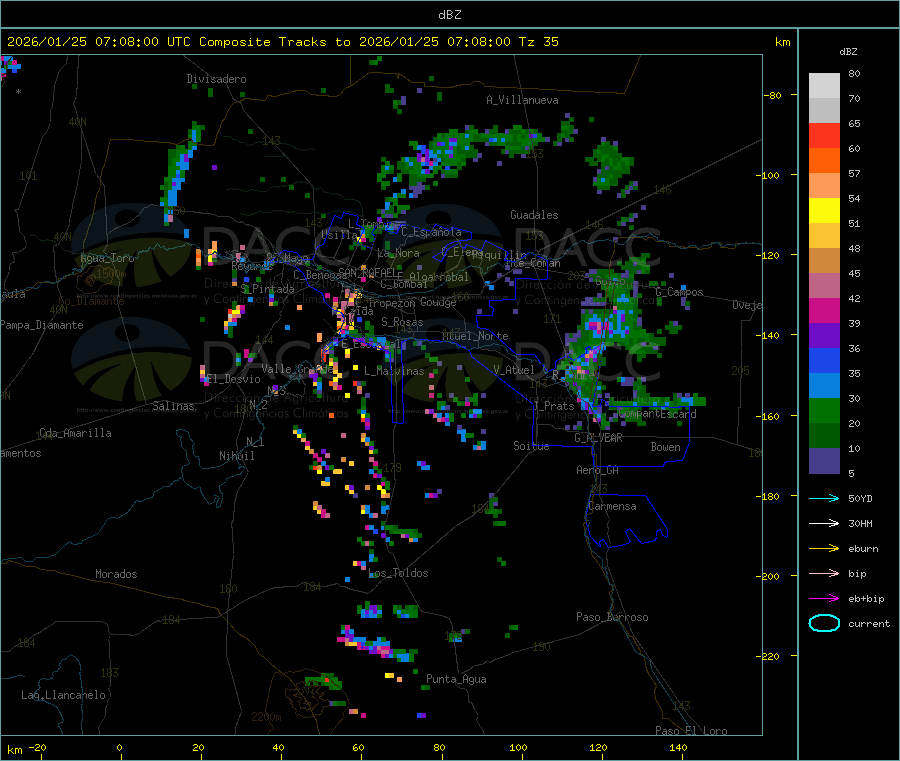Click the pink bip arrow in legend
The image size is (900, 761).
[x=824, y=573]
